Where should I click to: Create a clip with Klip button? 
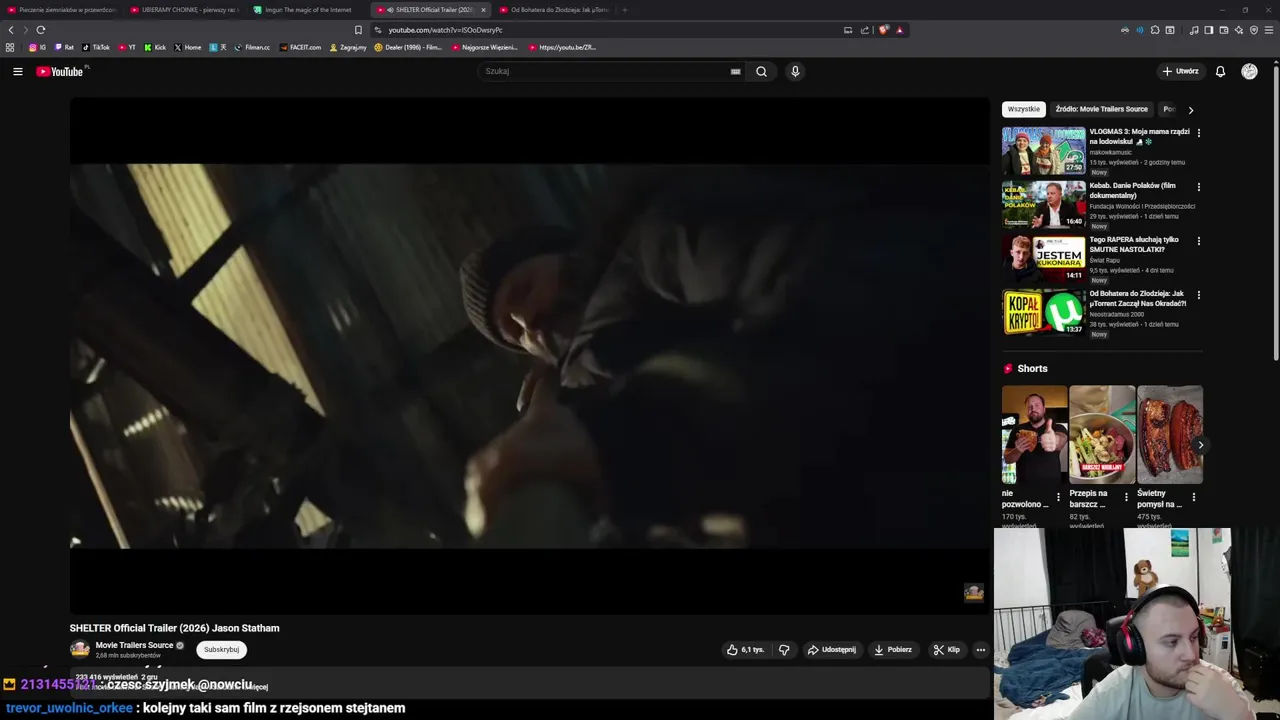point(946,650)
